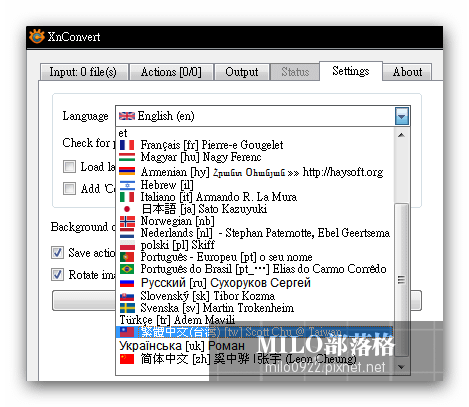The image size is (469, 407).
Task: Collapse the Language dropdown via its arrow
Action: (x=402, y=116)
